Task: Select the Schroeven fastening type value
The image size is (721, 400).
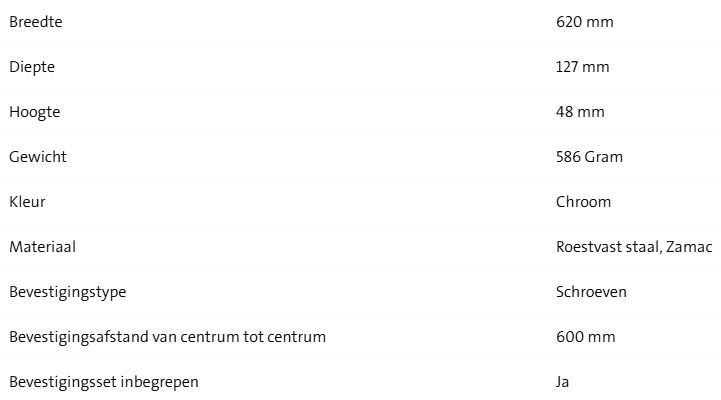Action: coord(591,292)
